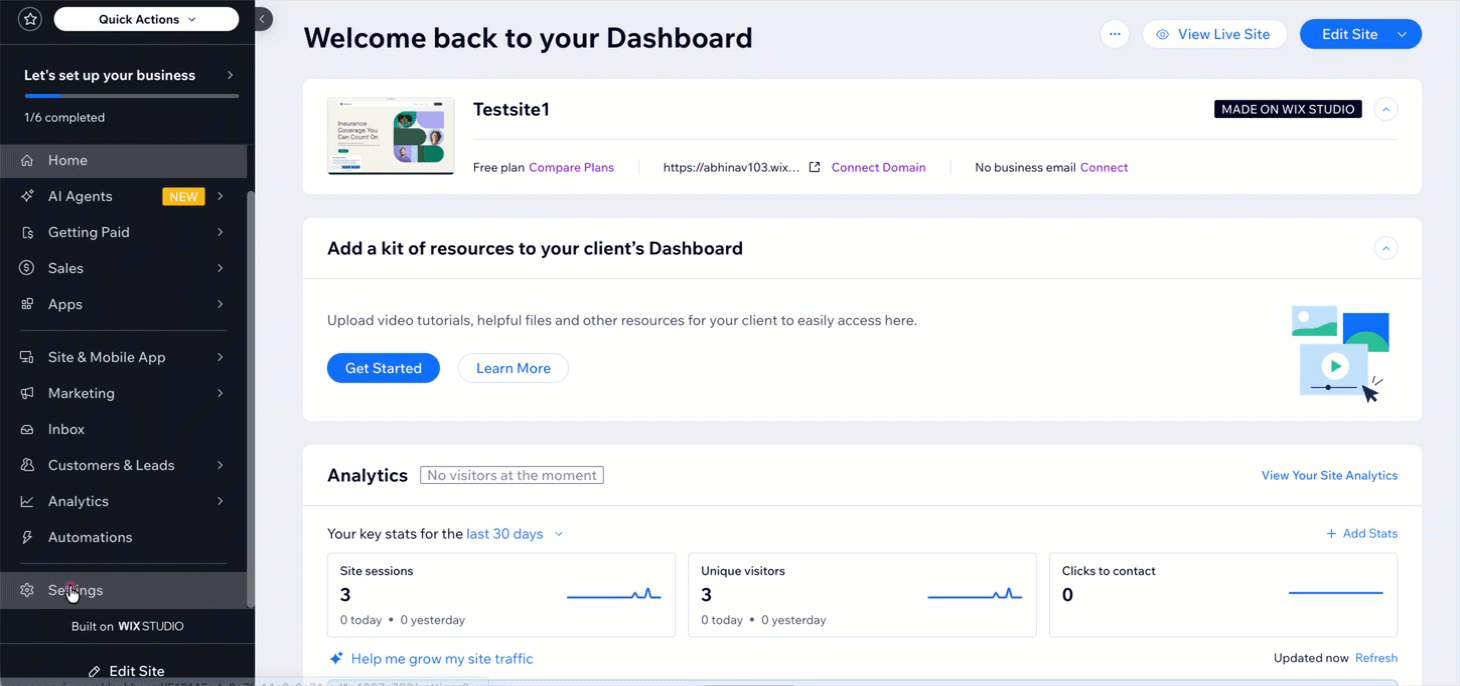Collapse the resources kit section
Screen dimensions: 1460x686
click(x=1385, y=248)
